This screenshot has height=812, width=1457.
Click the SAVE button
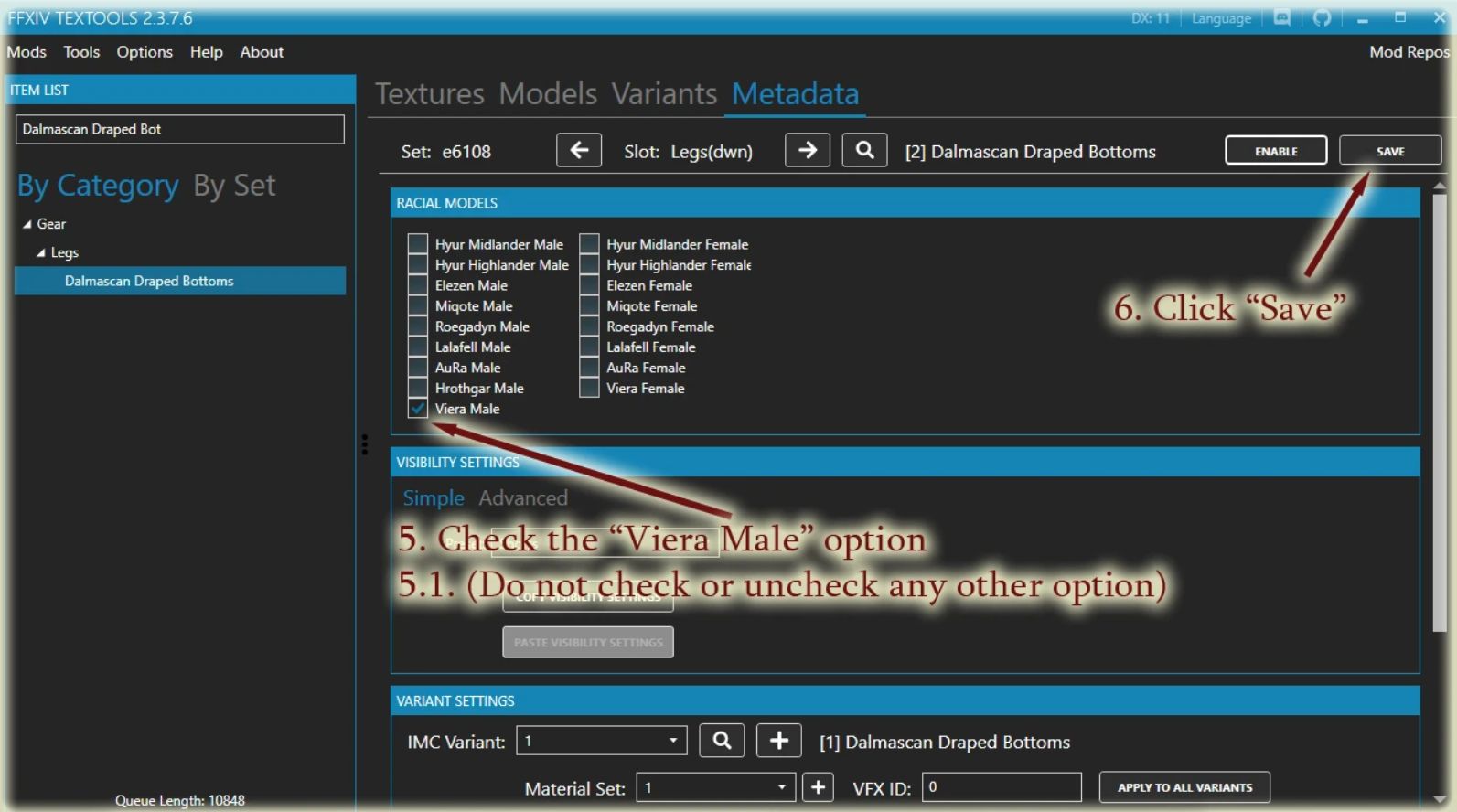click(x=1390, y=151)
